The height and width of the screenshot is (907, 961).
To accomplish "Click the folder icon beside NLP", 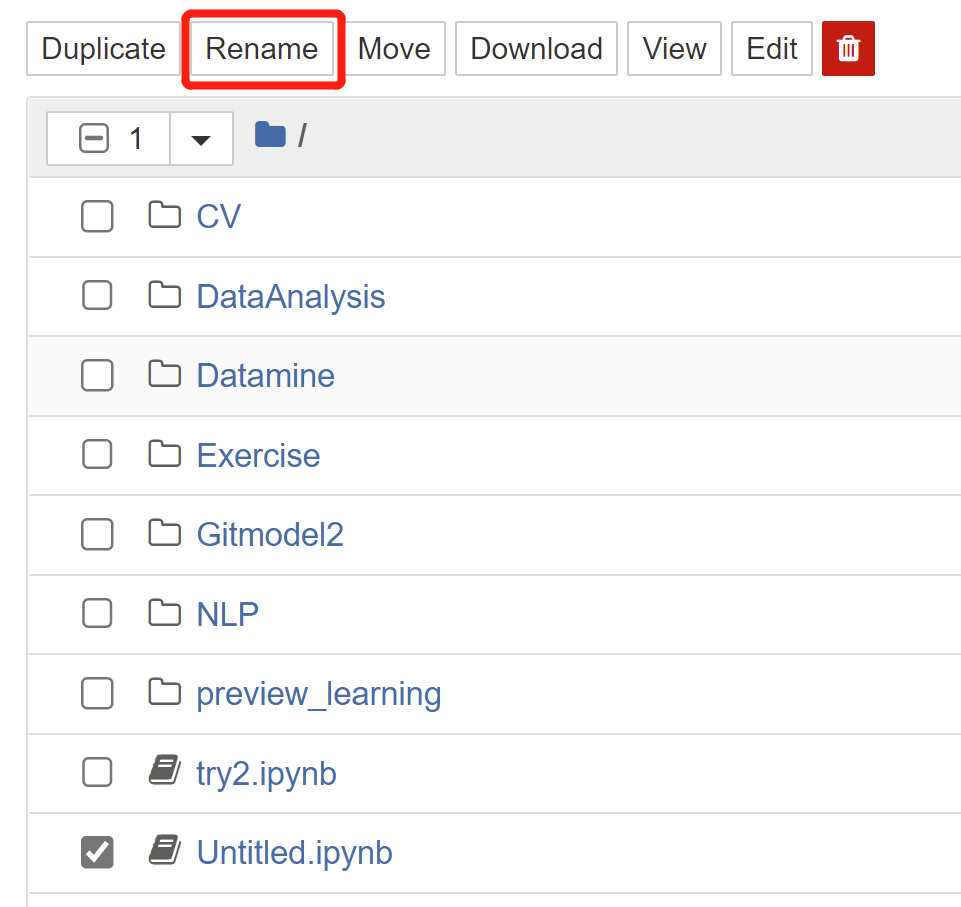I will [x=164, y=612].
